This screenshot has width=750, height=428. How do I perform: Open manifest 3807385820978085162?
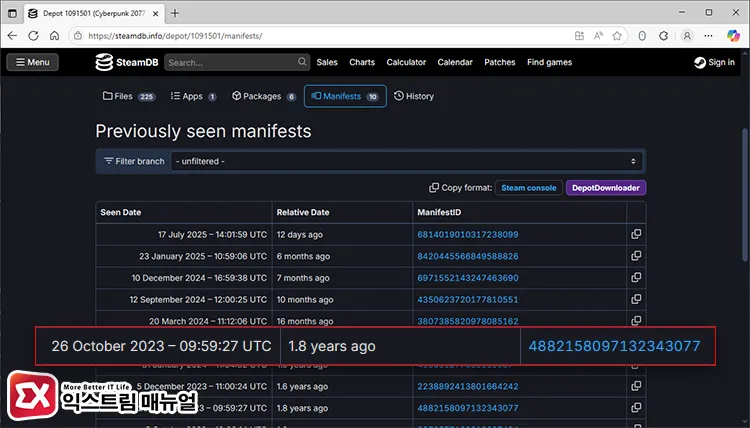click(468, 321)
